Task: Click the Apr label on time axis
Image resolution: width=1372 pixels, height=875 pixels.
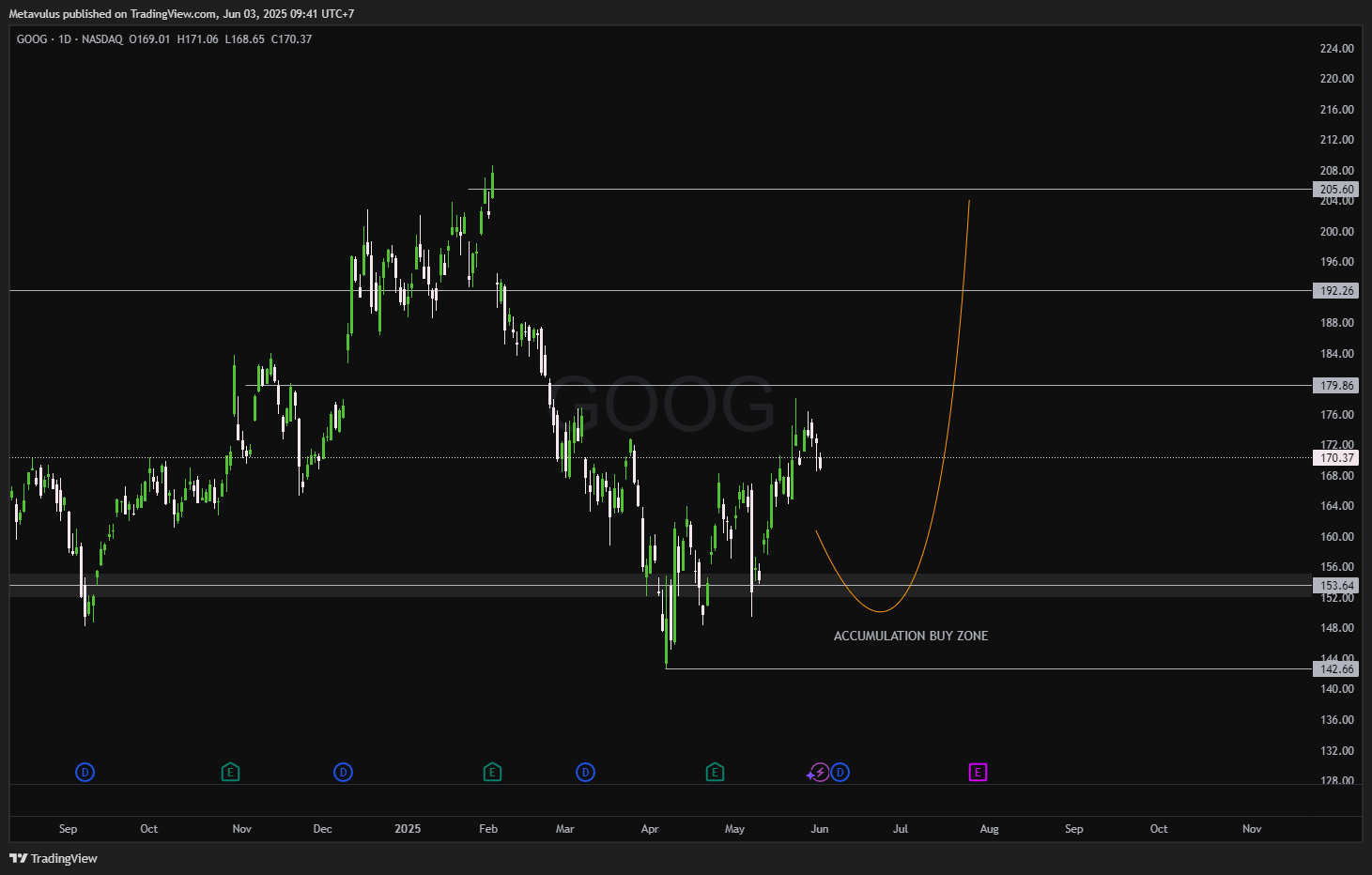Action: pyautogui.click(x=650, y=829)
